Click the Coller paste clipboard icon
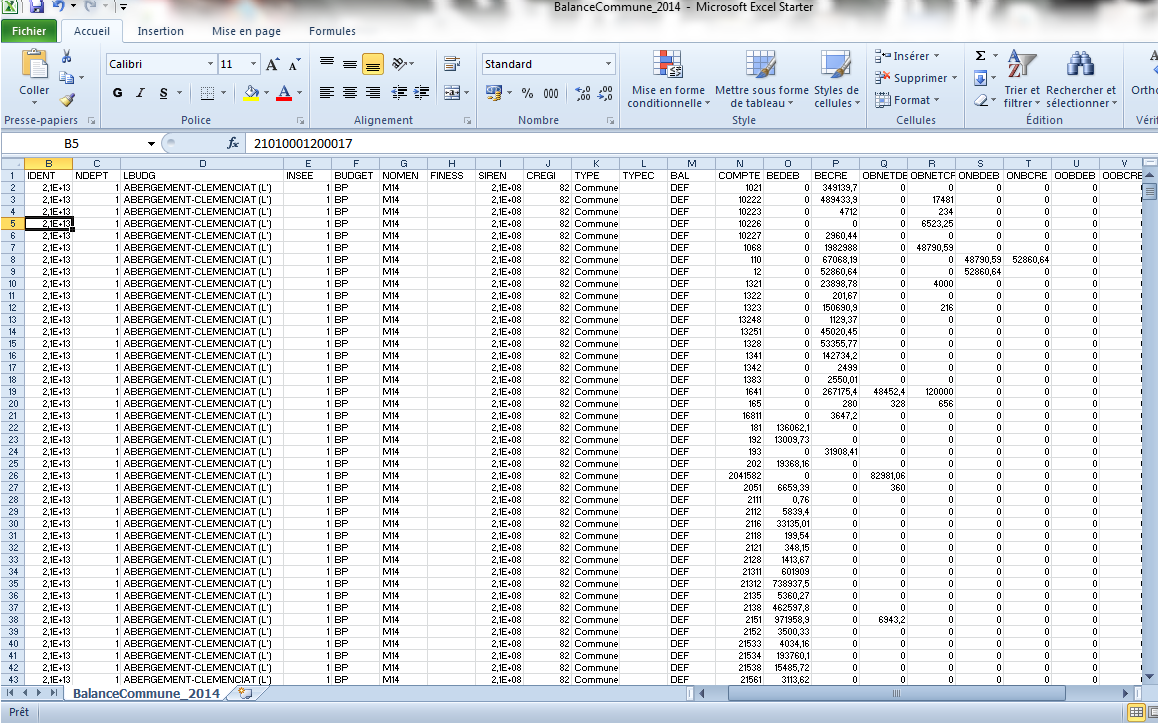1158x723 pixels. [34, 65]
